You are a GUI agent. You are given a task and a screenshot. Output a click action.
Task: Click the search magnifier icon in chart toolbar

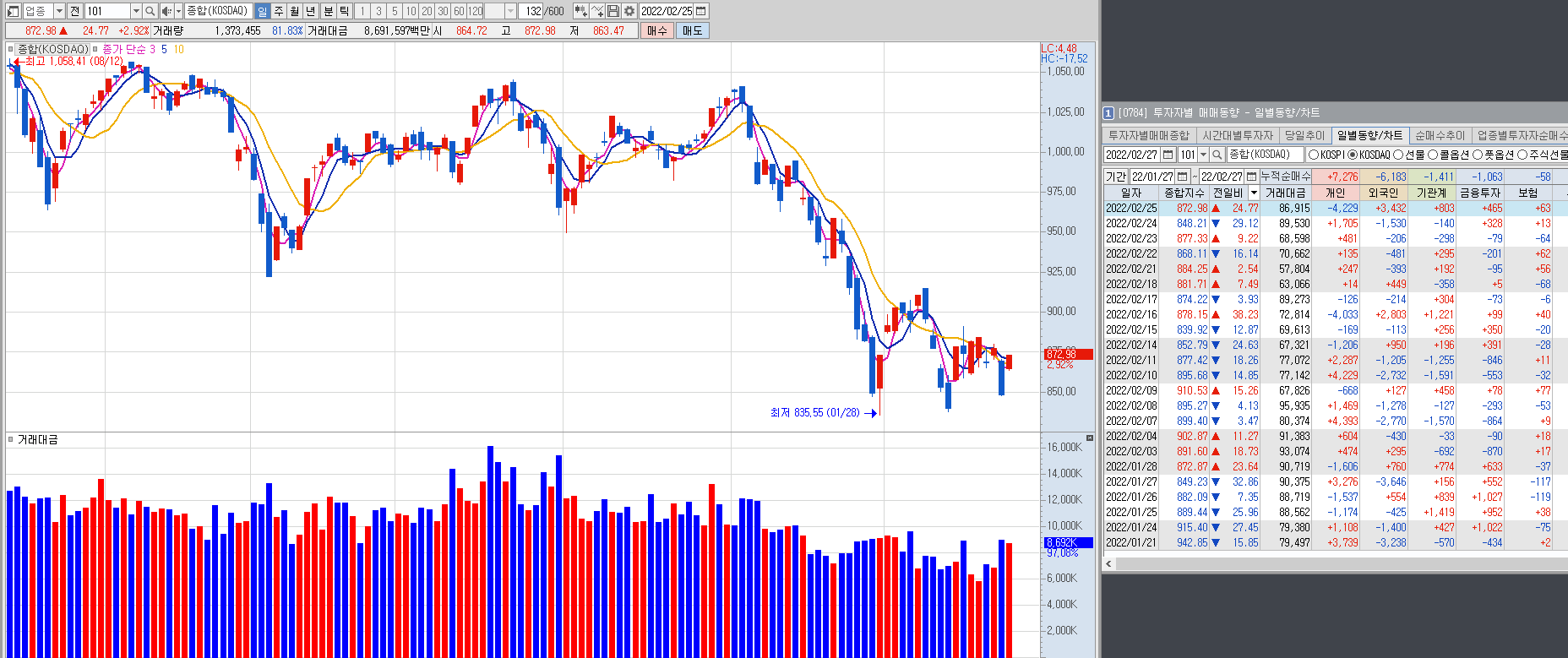[x=150, y=11]
